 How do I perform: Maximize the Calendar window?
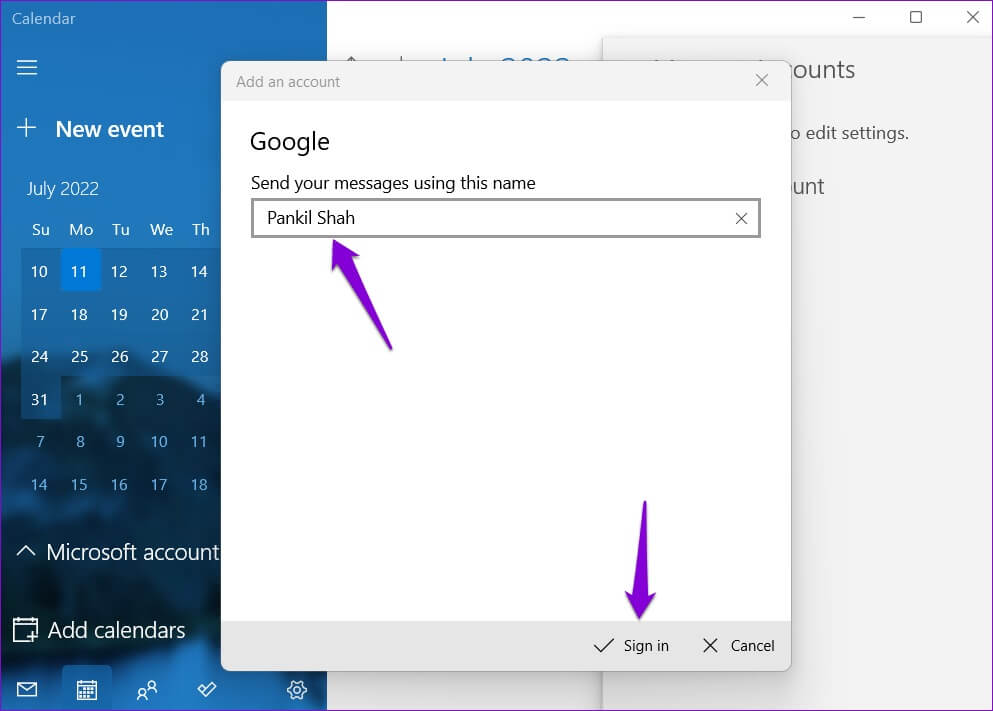pyautogui.click(x=916, y=17)
